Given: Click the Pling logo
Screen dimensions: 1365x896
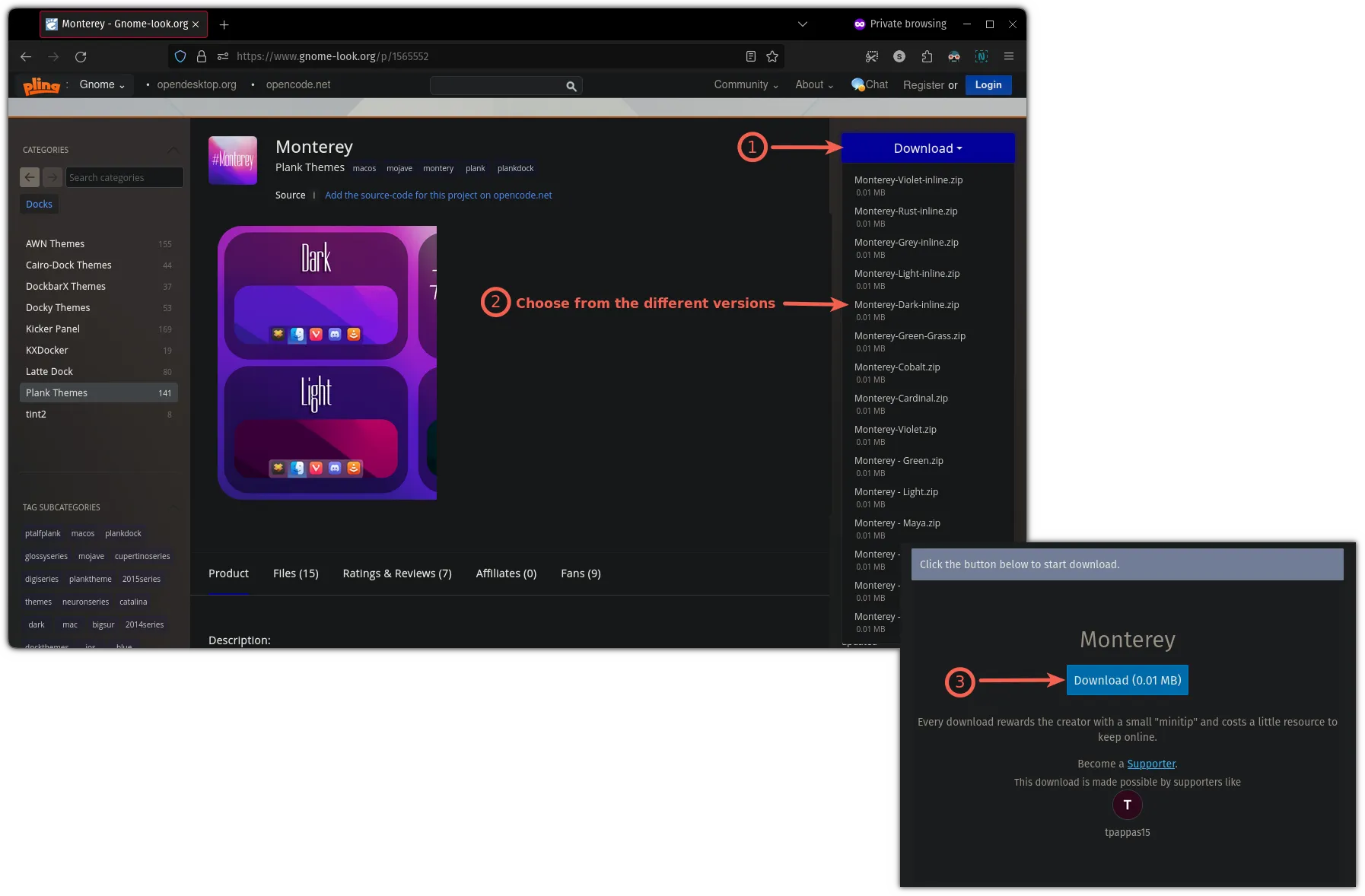Looking at the screenshot, I should (x=41, y=85).
